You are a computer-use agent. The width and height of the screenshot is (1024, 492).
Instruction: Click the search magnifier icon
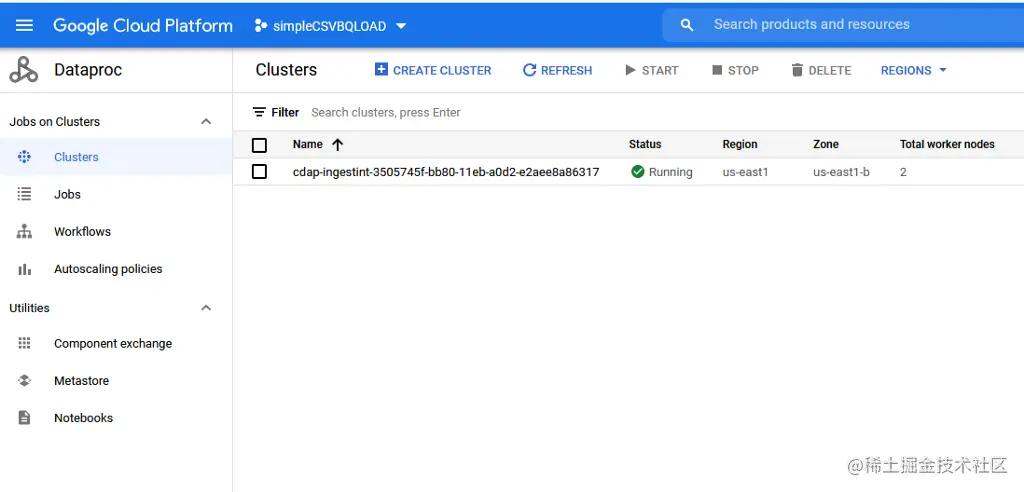coord(686,25)
